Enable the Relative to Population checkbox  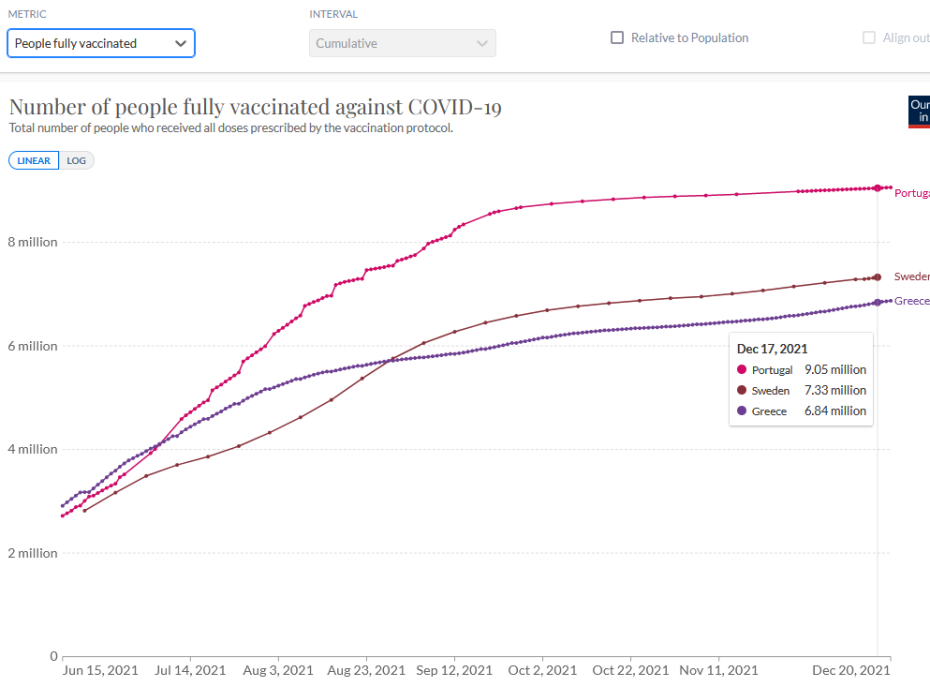click(618, 38)
